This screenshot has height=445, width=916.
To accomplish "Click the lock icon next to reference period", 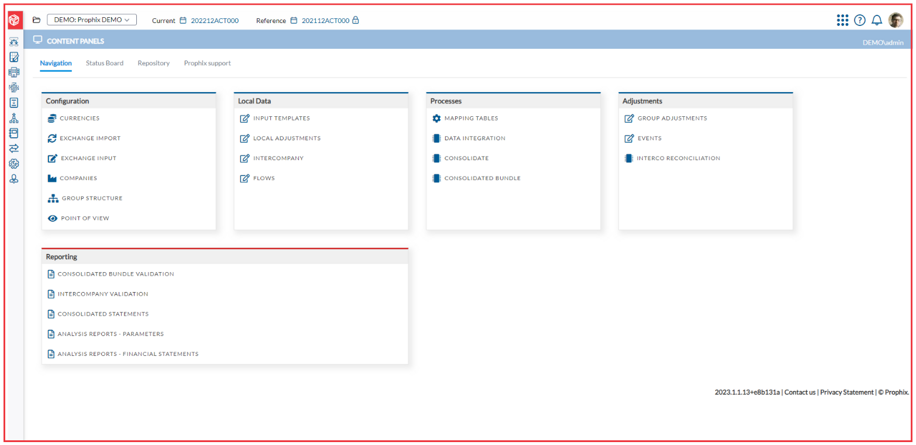I will pos(356,20).
